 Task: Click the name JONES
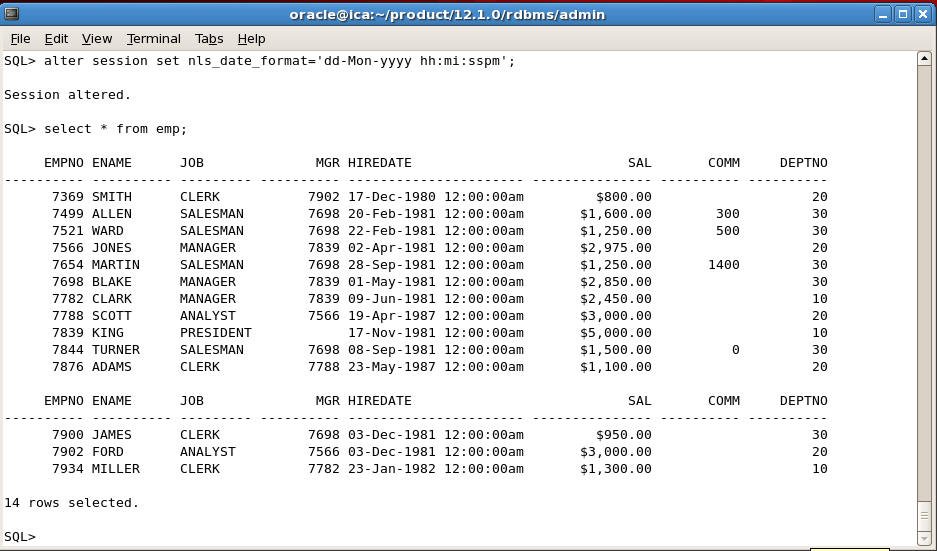coord(112,248)
